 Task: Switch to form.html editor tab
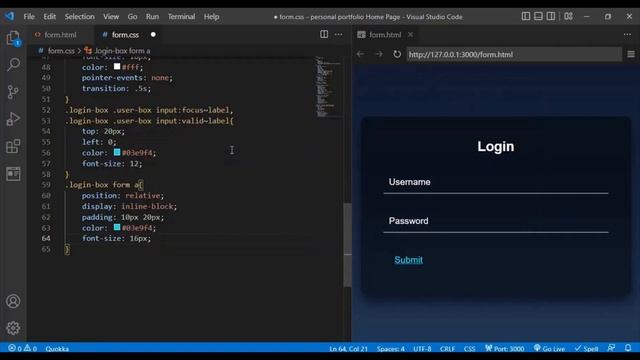pyautogui.click(x=60, y=35)
